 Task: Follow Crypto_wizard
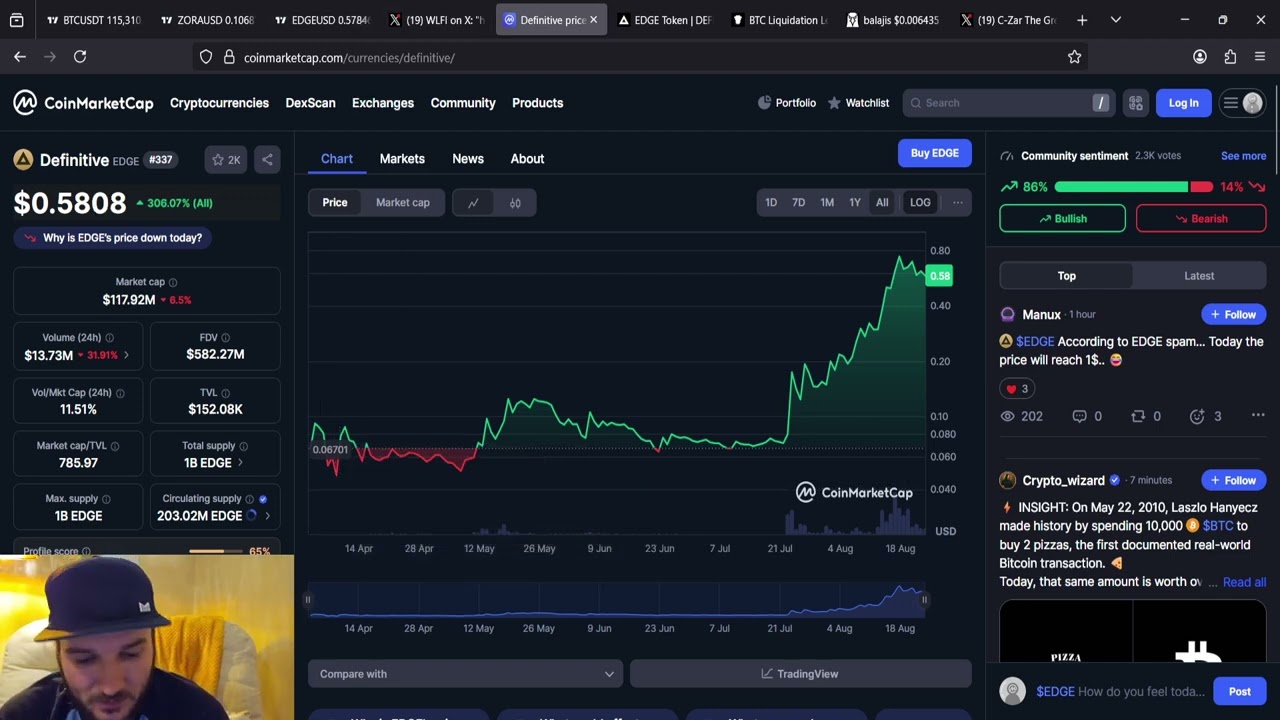click(1234, 481)
